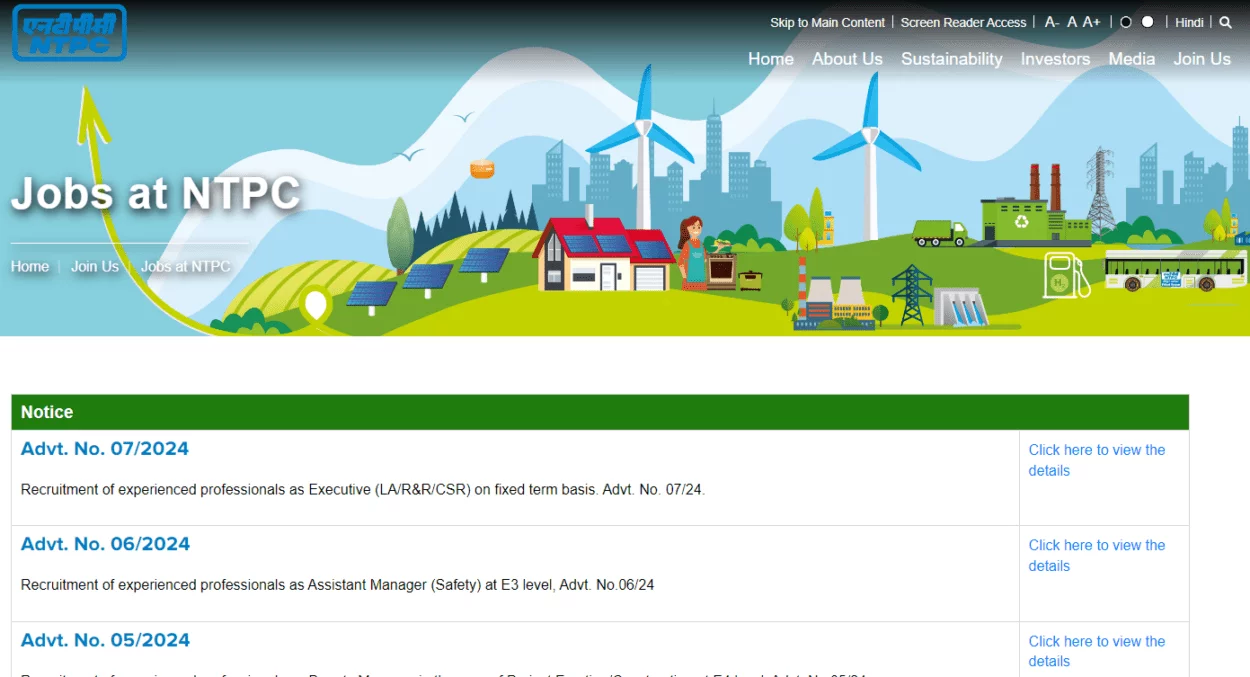Increase font size with A+ button
The width and height of the screenshot is (1250, 677).
pyautogui.click(x=1091, y=22)
